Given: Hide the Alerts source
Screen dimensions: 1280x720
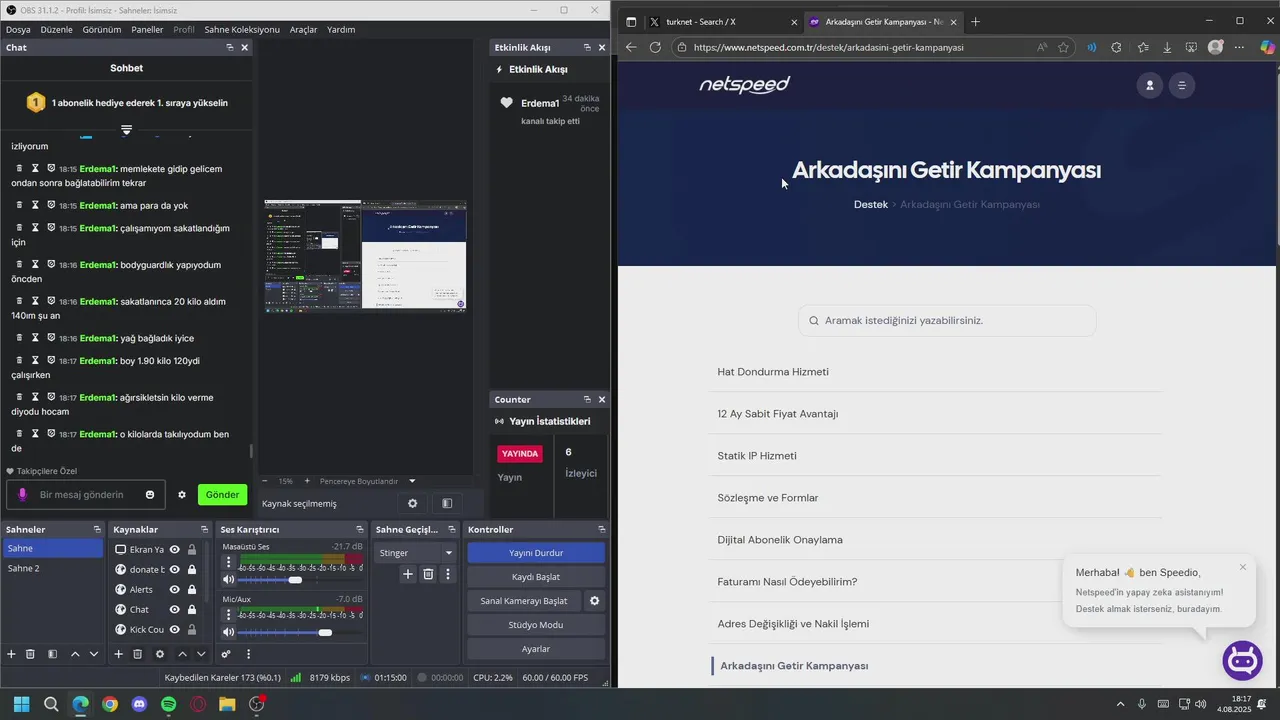Looking at the screenshot, I should [x=175, y=589].
